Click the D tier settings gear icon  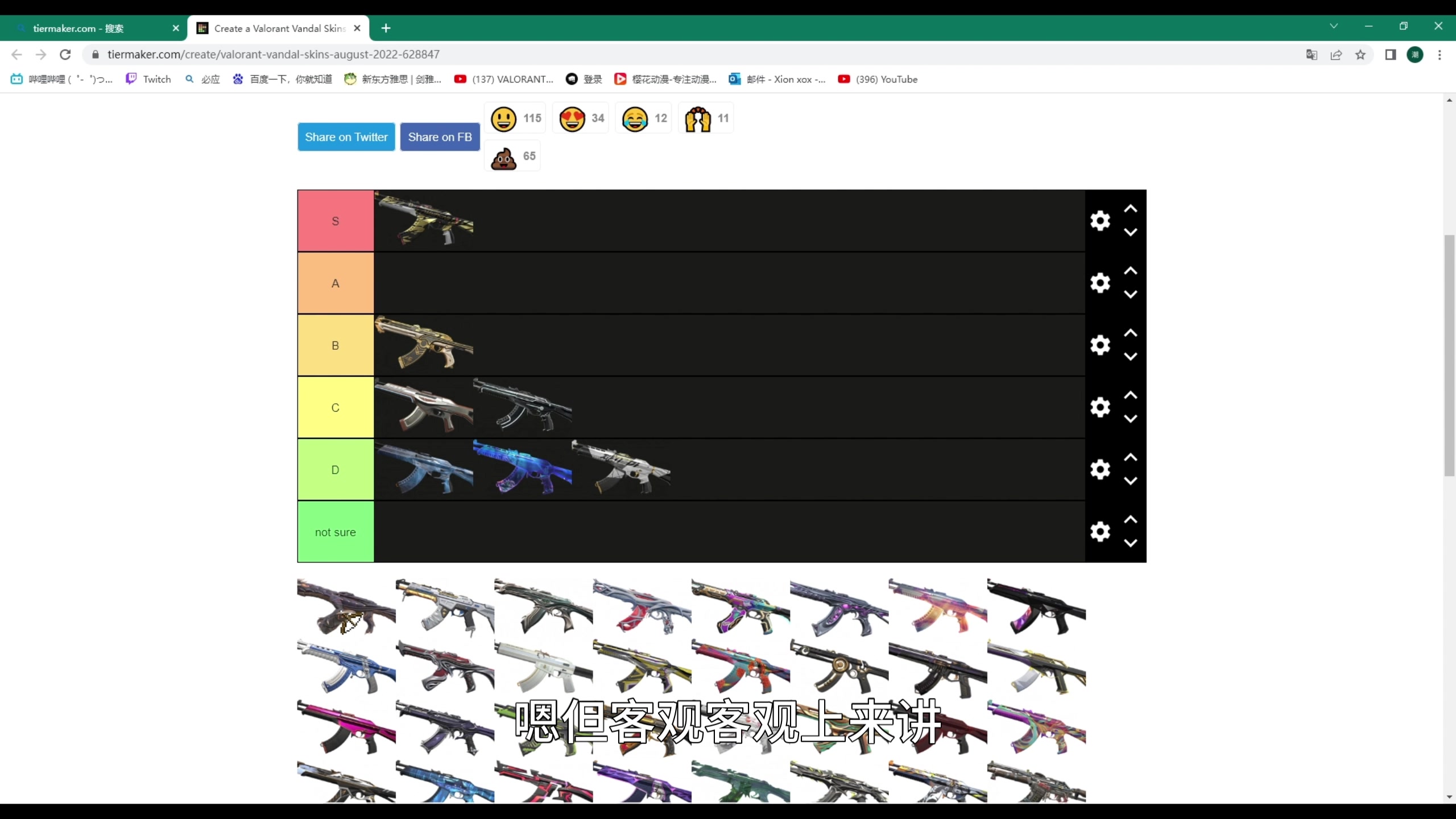point(1100,469)
